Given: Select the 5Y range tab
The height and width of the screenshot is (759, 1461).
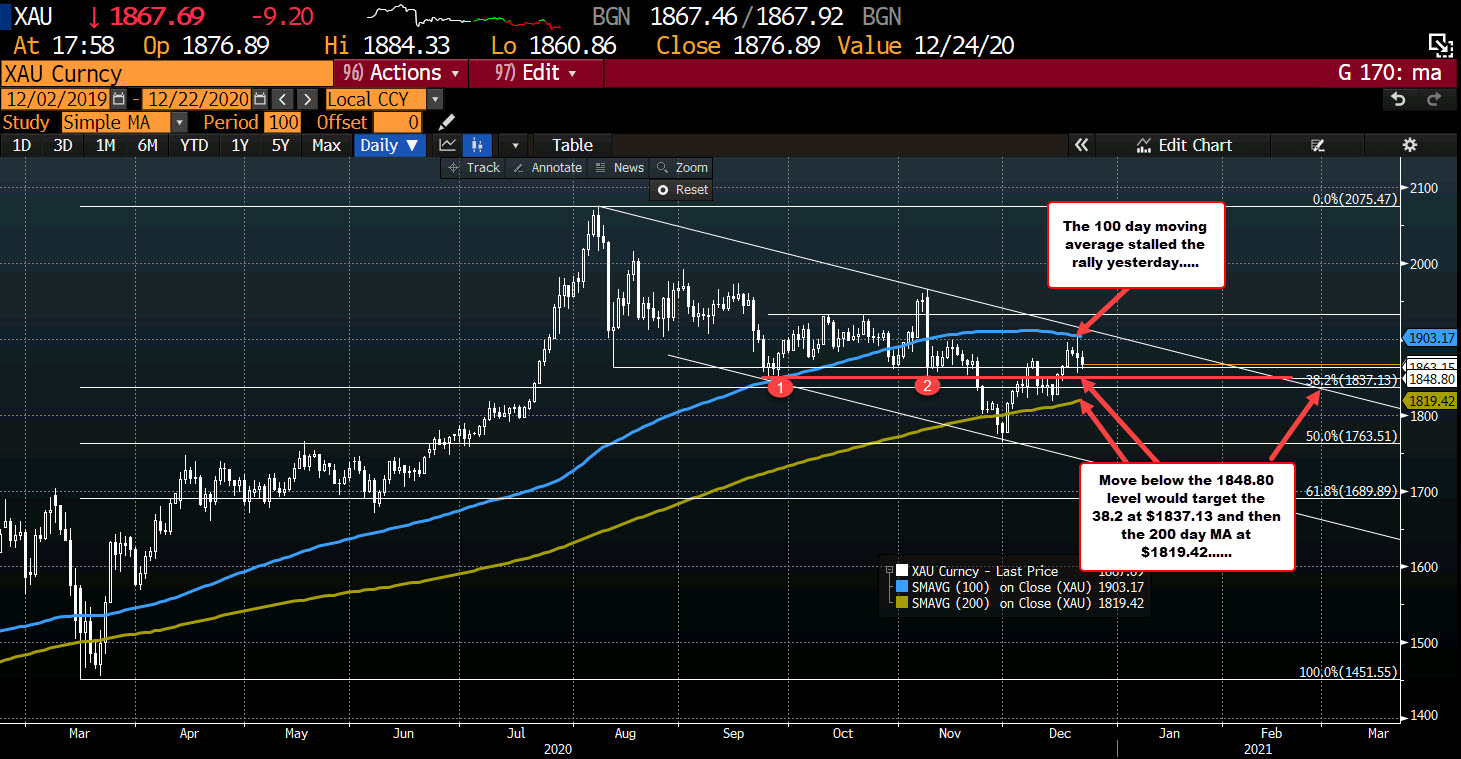Looking at the screenshot, I should pyautogui.click(x=281, y=145).
